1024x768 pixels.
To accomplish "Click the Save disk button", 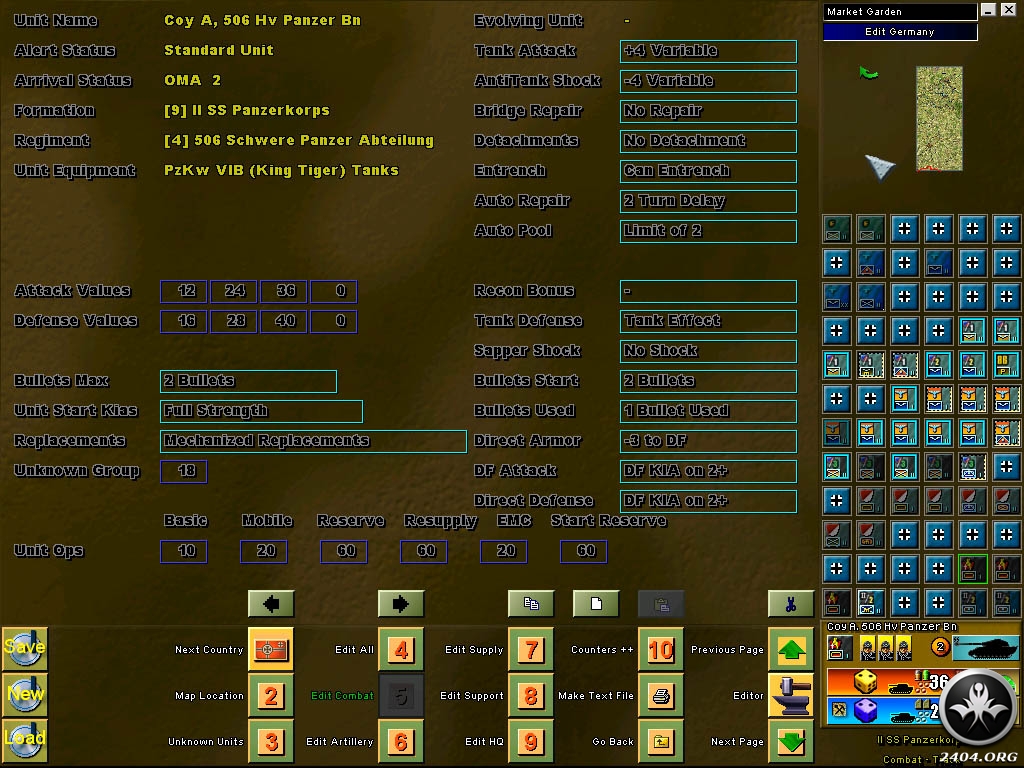I will pos(24,648).
